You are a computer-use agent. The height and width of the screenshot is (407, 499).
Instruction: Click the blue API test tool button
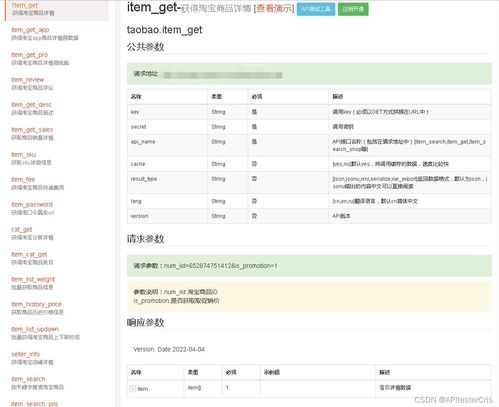coord(316,9)
